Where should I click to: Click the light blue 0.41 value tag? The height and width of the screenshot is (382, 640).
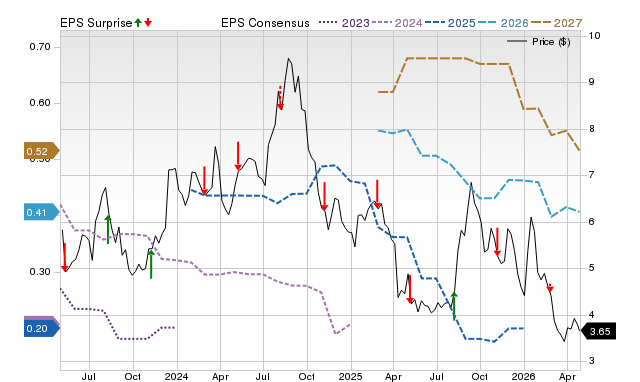coord(41,212)
